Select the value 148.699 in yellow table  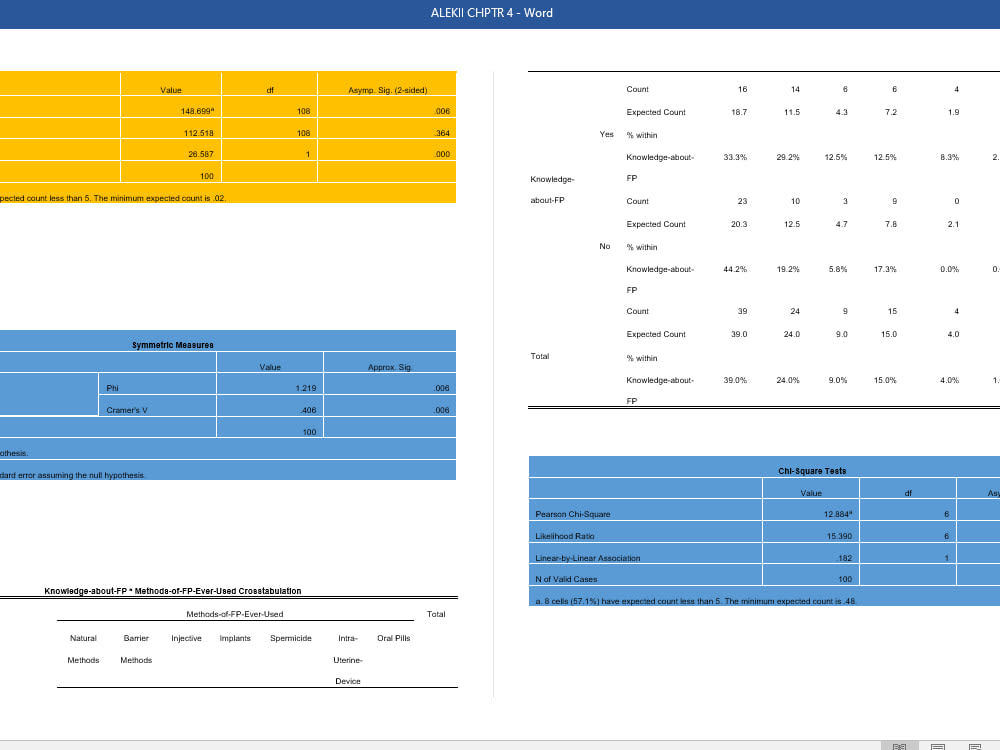197,111
